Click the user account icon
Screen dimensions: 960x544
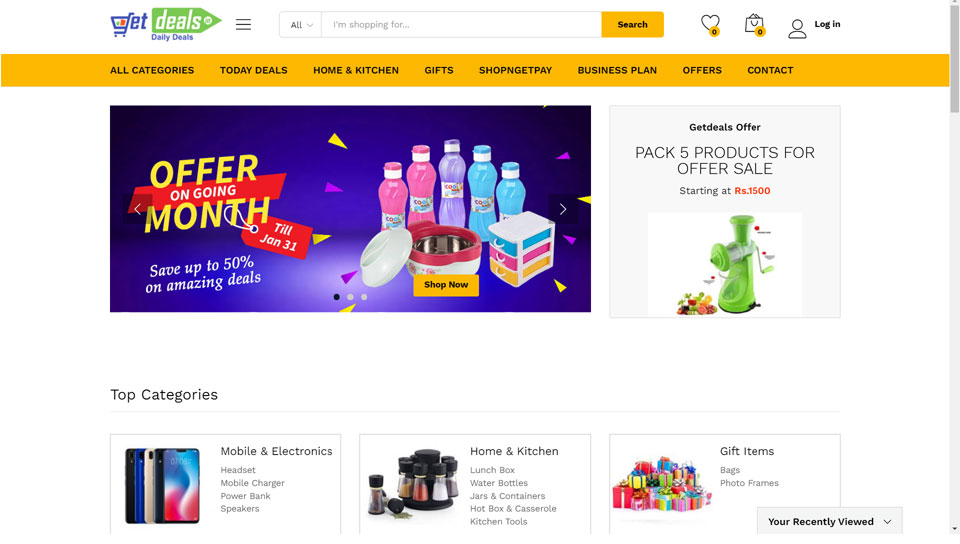(x=797, y=28)
